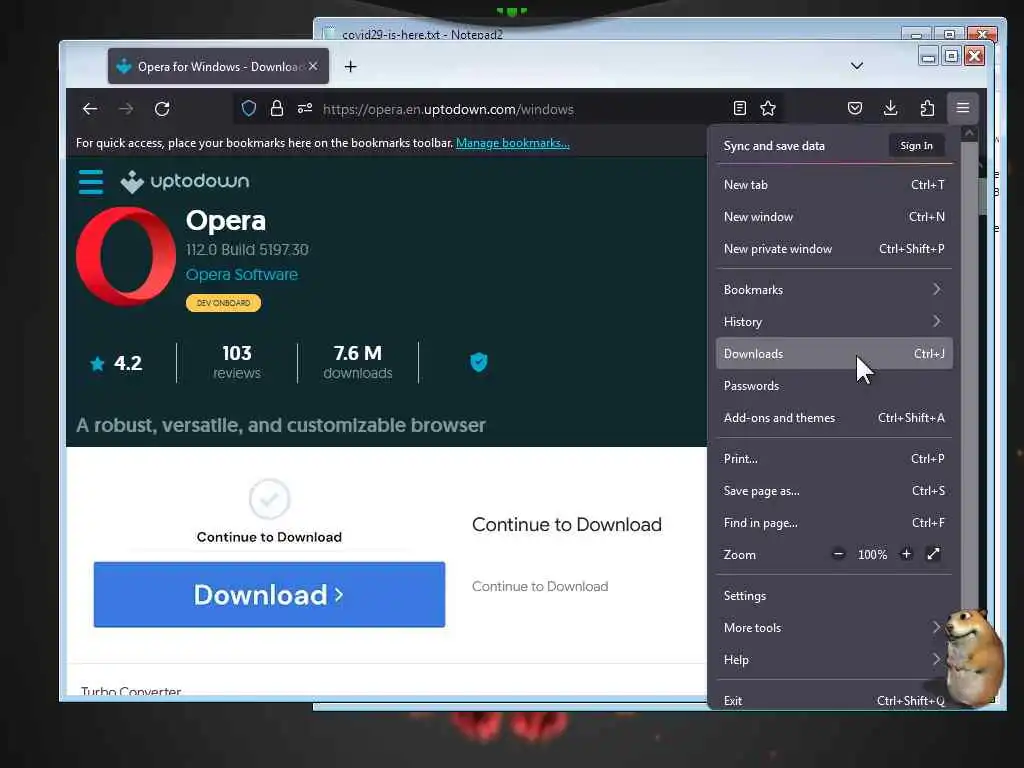Image resolution: width=1024 pixels, height=768 pixels.
Task: Reload the page with the refresh icon
Action: coord(162,109)
